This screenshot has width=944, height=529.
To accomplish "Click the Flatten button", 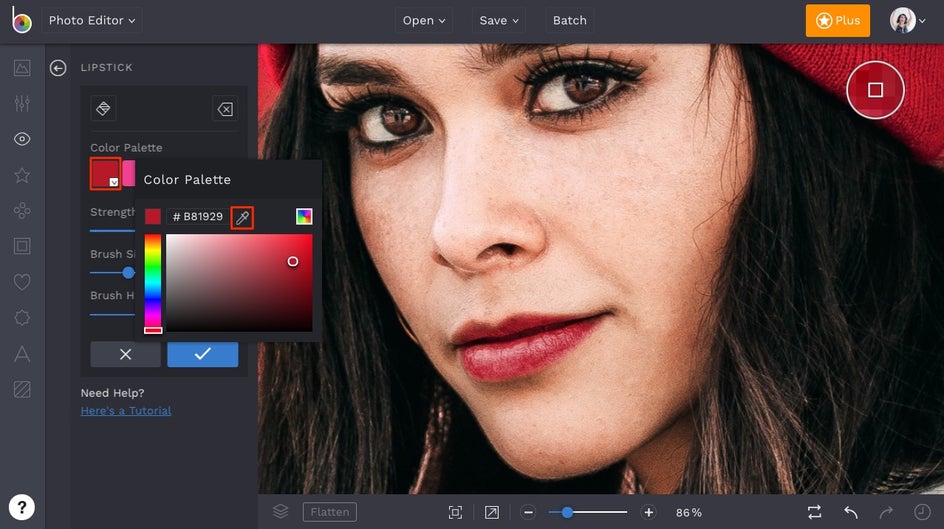I will (329, 512).
